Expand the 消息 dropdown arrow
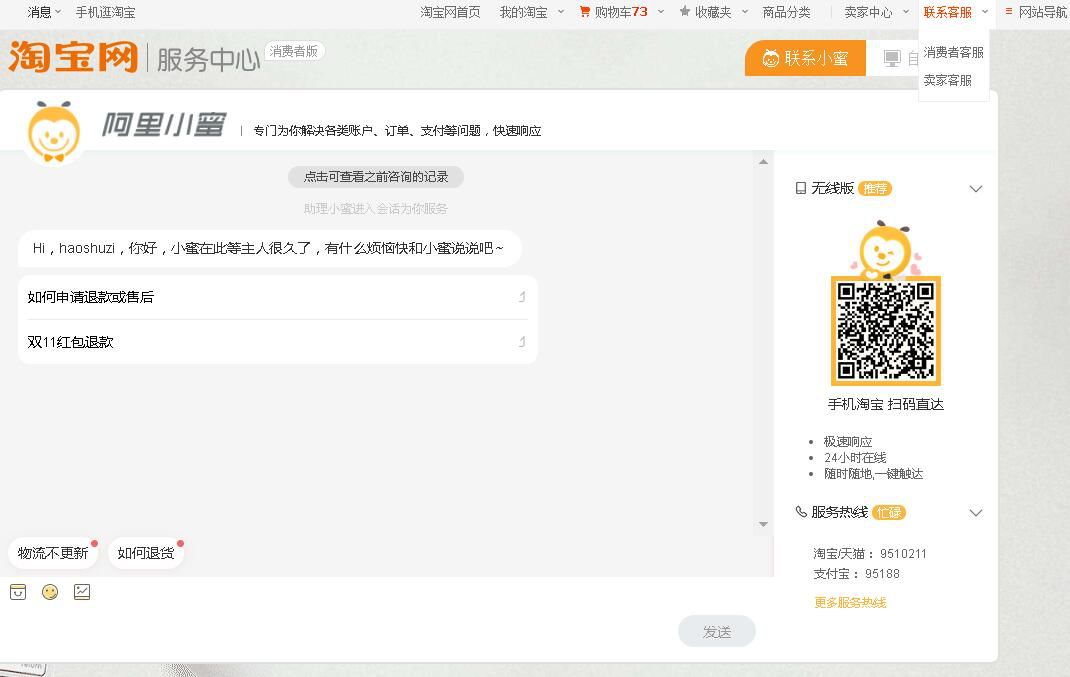The width and height of the screenshot is (1070, 677). click(x=58, y=12)
